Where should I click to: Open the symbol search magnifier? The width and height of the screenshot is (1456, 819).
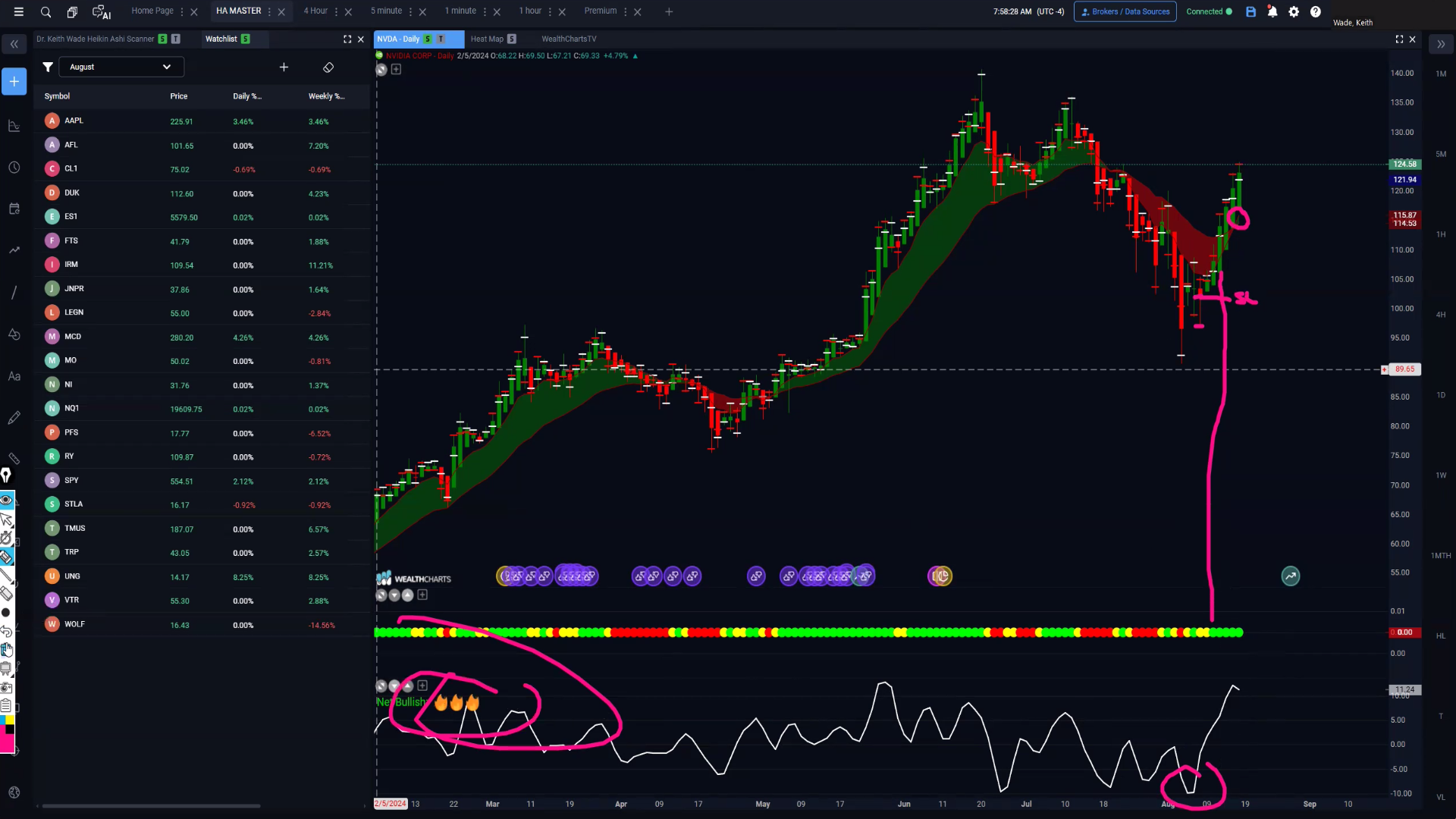(45, 11)
